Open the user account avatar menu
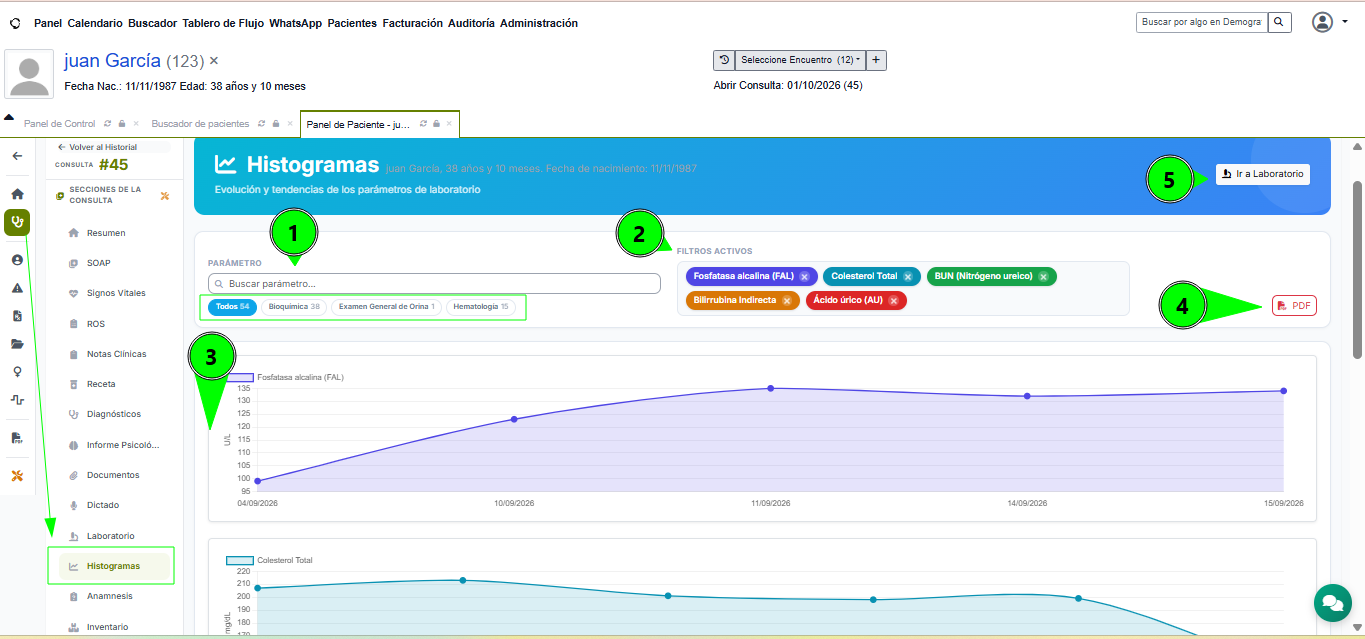This screenshot has height=639, width=1365. click(x=1323, y=22)
